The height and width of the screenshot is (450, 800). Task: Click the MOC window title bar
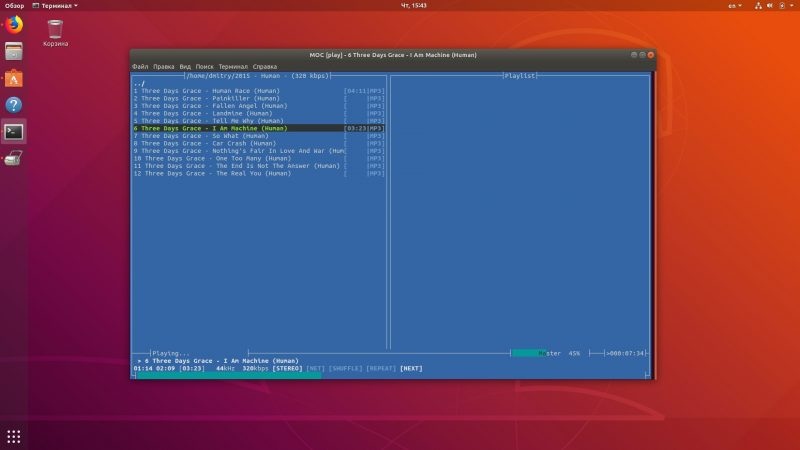pos(393,55)
